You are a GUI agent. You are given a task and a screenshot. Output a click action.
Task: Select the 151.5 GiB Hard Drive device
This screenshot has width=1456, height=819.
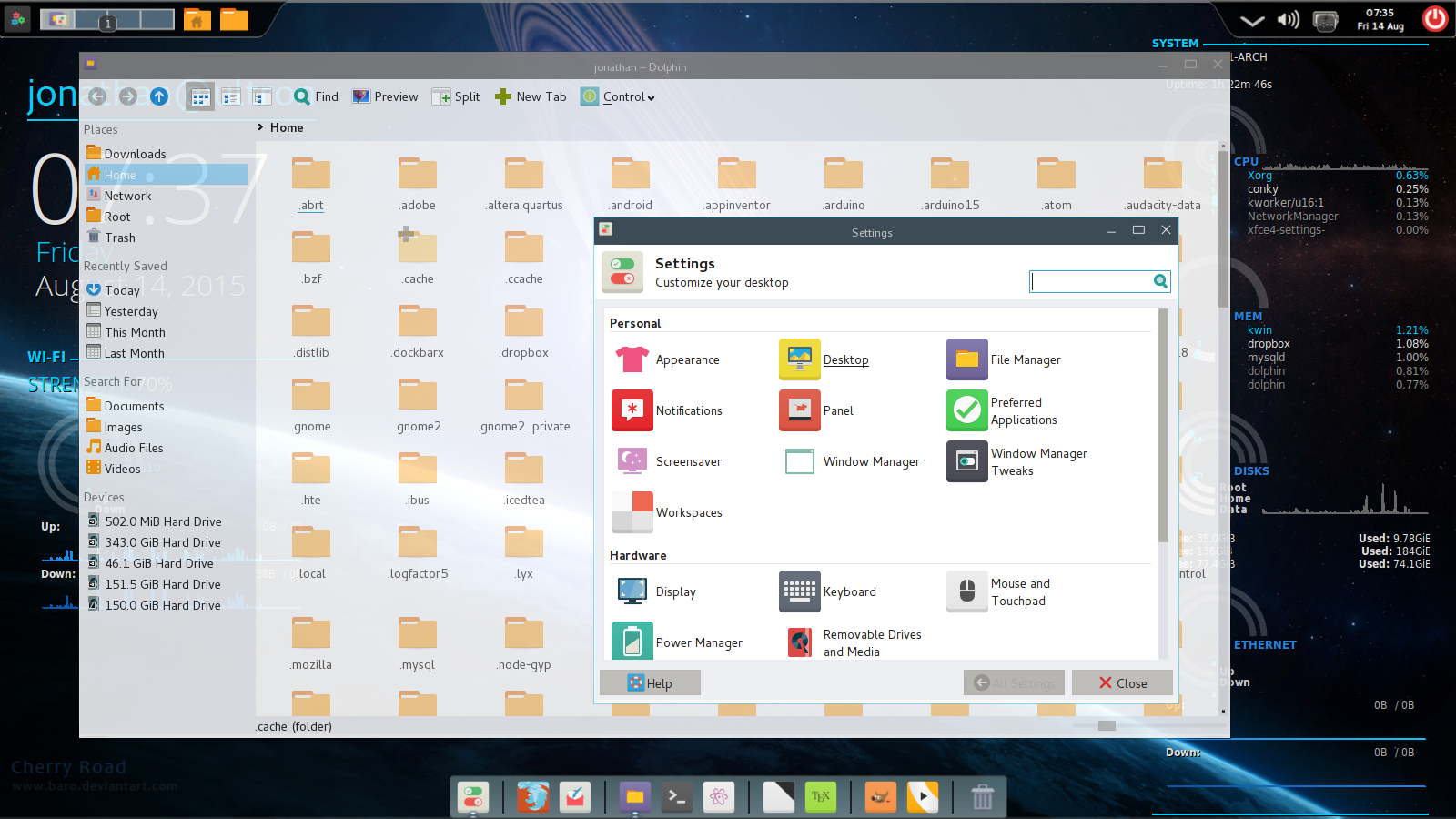click(166, 584)
